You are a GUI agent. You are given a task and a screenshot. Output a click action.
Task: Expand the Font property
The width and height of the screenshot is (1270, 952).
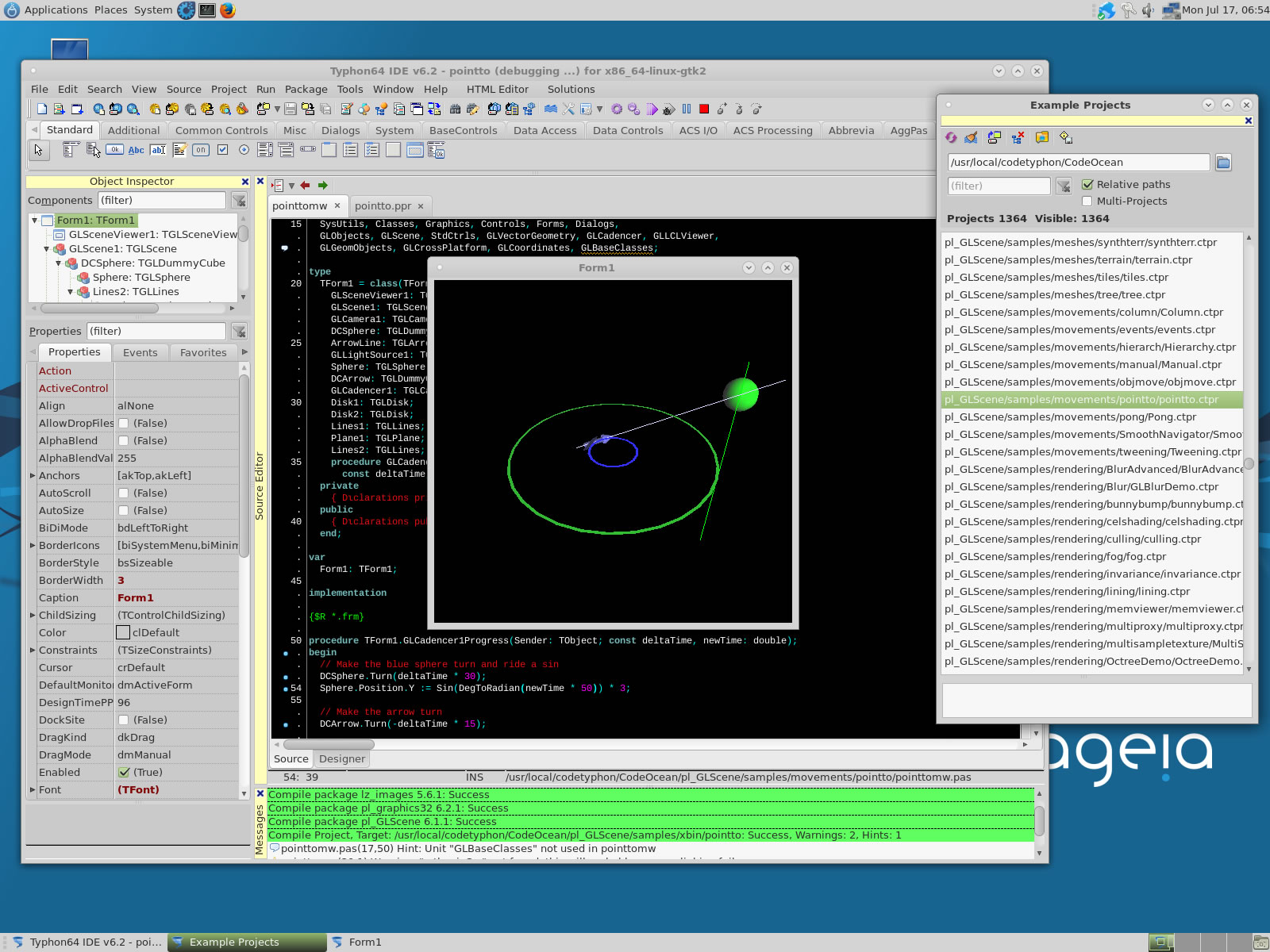(x=33, y=789)
